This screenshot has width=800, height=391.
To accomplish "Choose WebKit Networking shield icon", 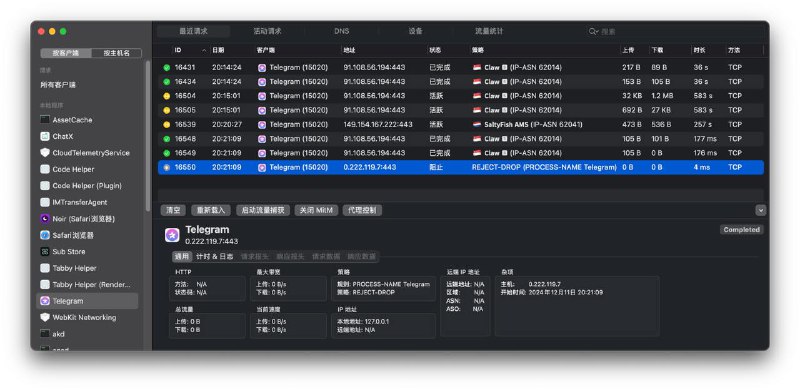I will [44, 317].
